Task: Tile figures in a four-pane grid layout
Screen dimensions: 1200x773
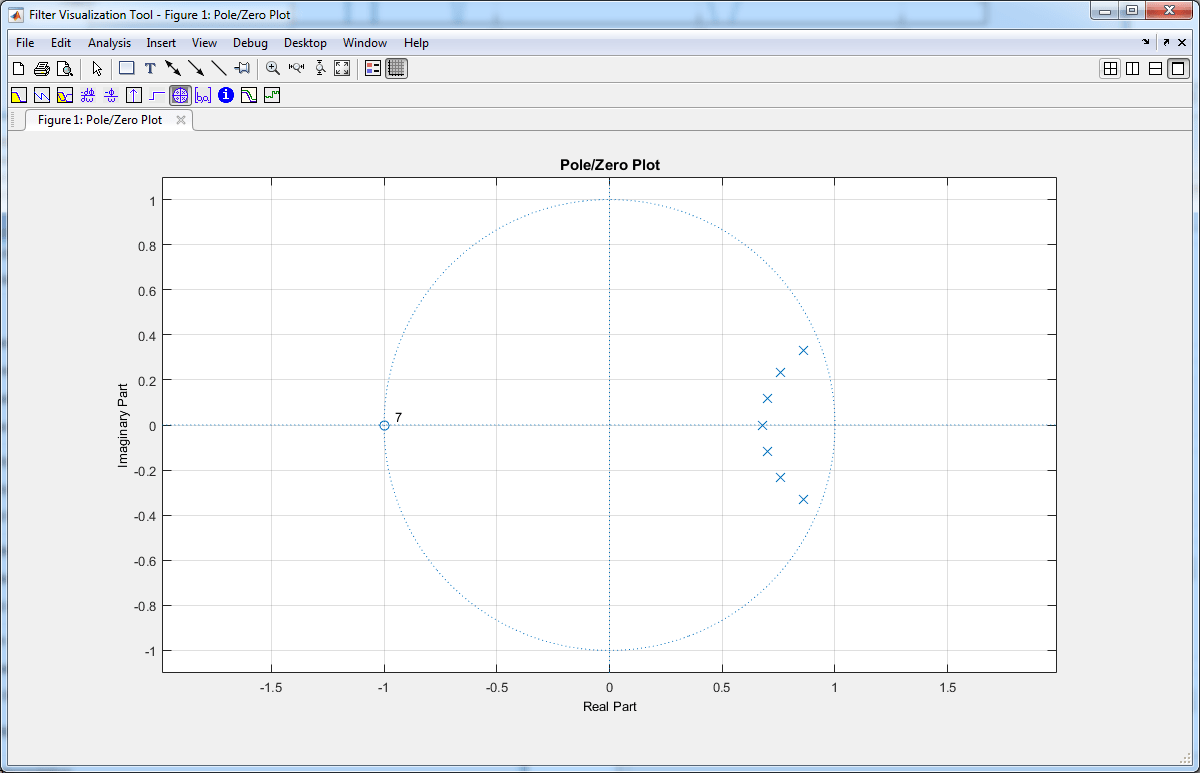Action: click(x=1109, y=69)
